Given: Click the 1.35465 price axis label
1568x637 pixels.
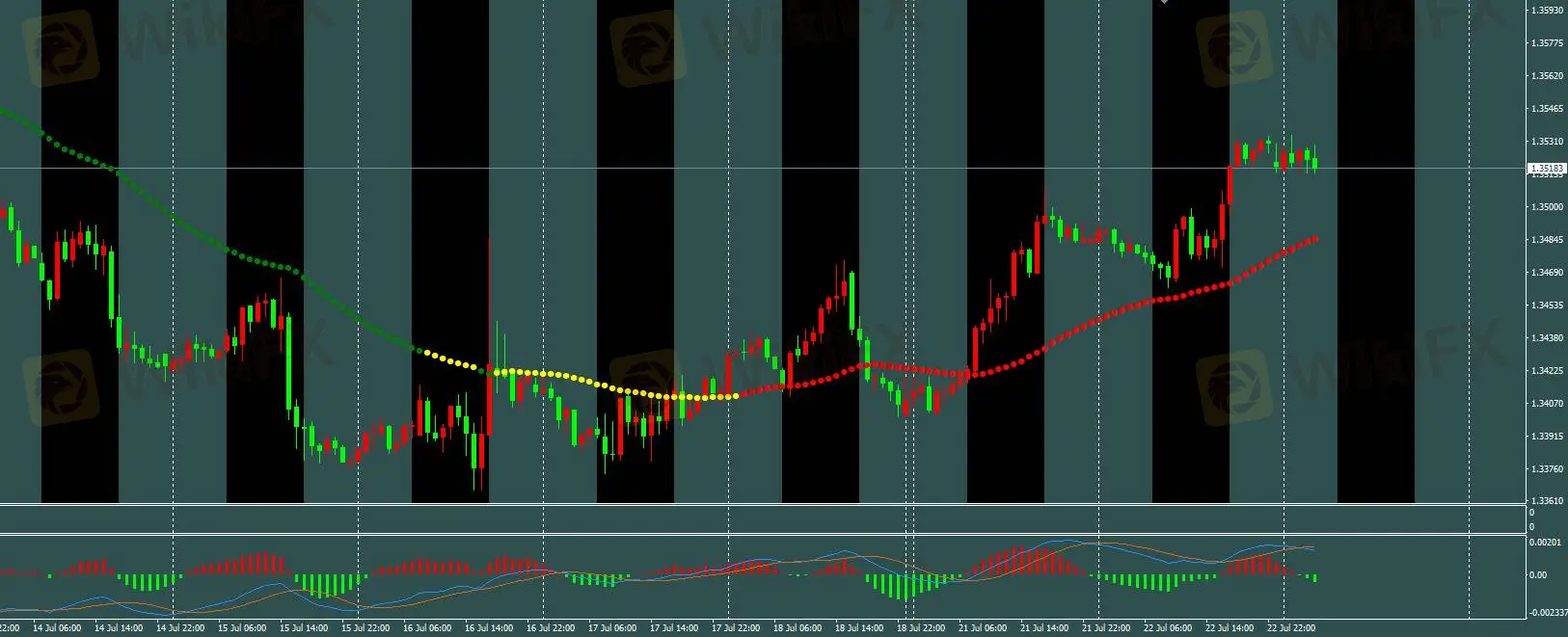Looking at the screenshot, I should pos(1547,109).
